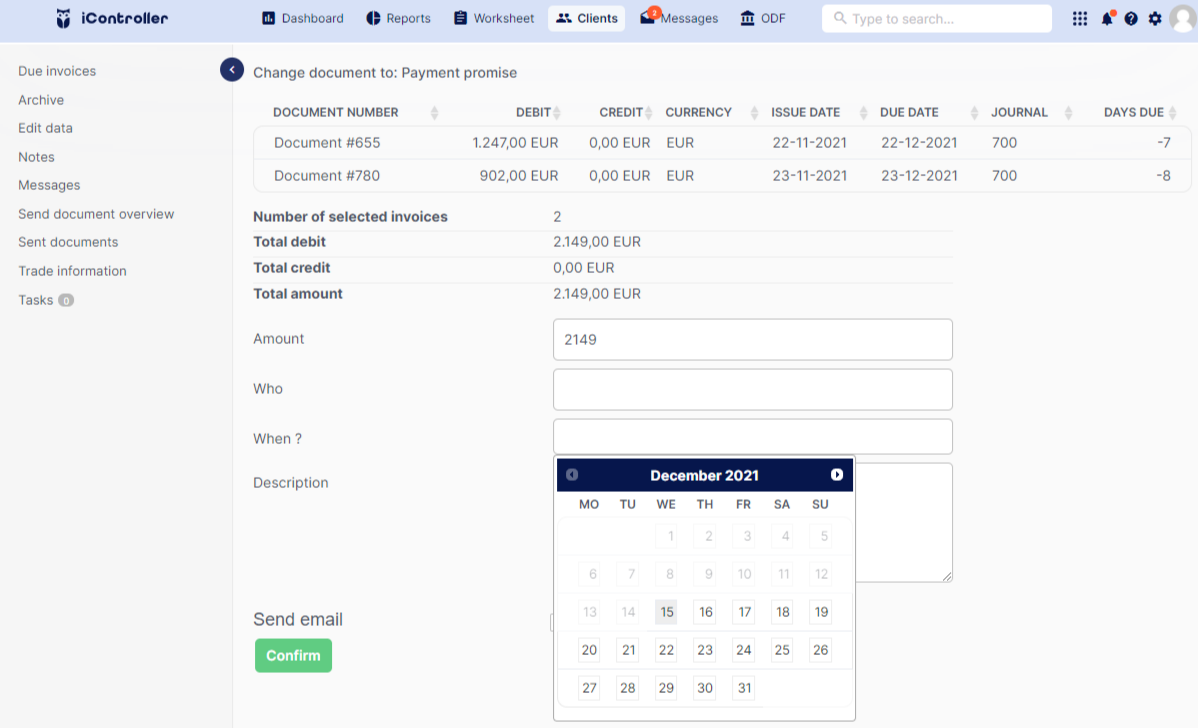Screen dimensions: 1198x728
Task: Pick December 17 in the calendar
Action: point(744,612)
